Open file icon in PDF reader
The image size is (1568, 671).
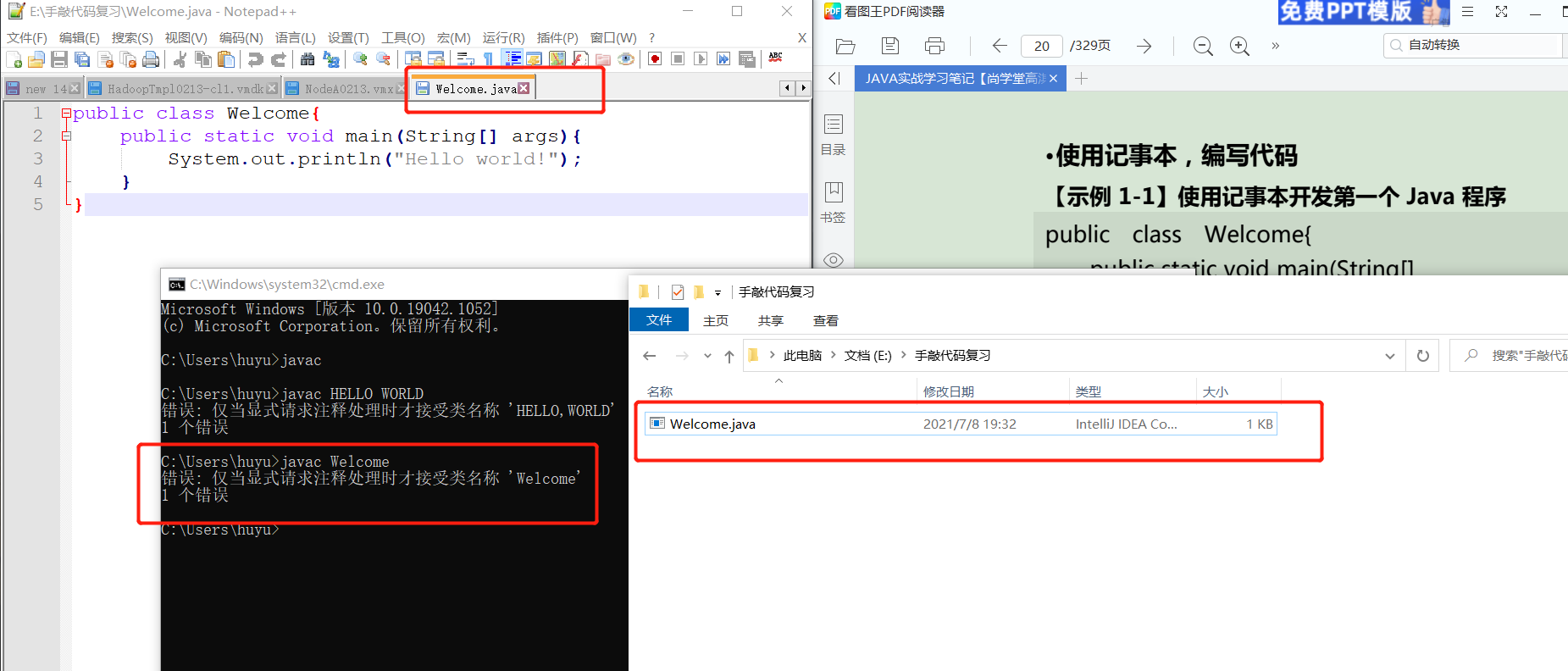pyautogui.click(x=845, y=46)
